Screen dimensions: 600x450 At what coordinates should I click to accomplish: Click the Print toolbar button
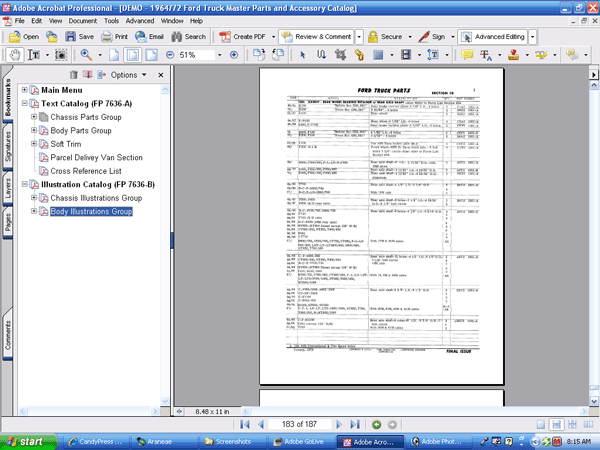[x=114, y=37]
